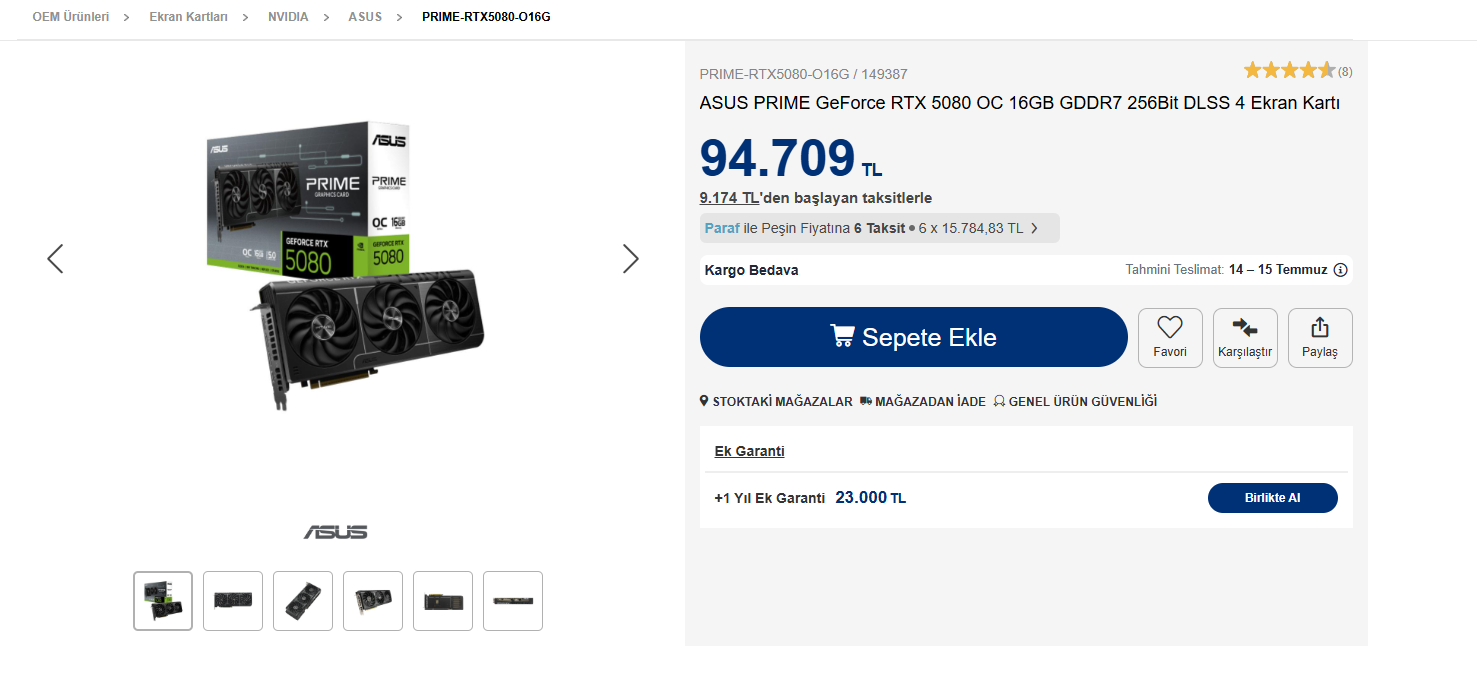The image size is (1477, 676).
Task: Select the last thumbnail showing card side view
Action: [x=513, y=601]
